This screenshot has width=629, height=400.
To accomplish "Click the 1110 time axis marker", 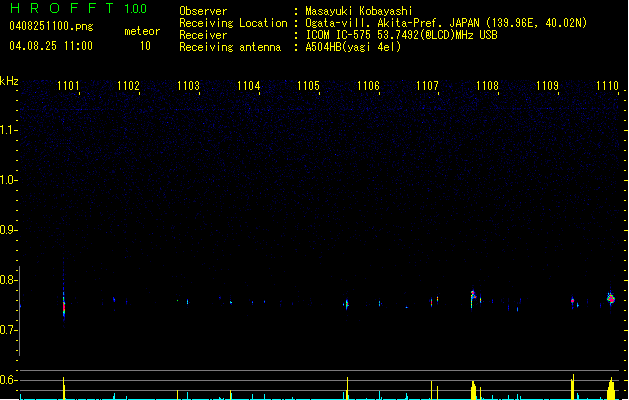I will click(607, 86).
